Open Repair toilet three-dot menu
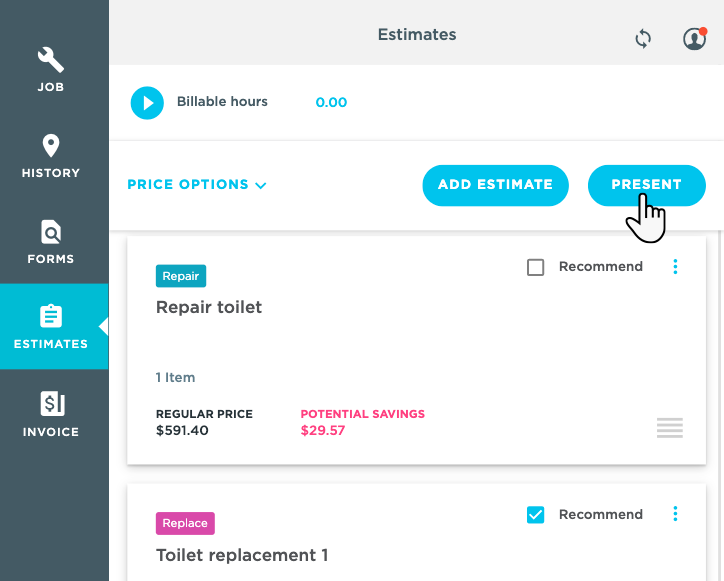This screenshot has width=724, height=581. 676,267
